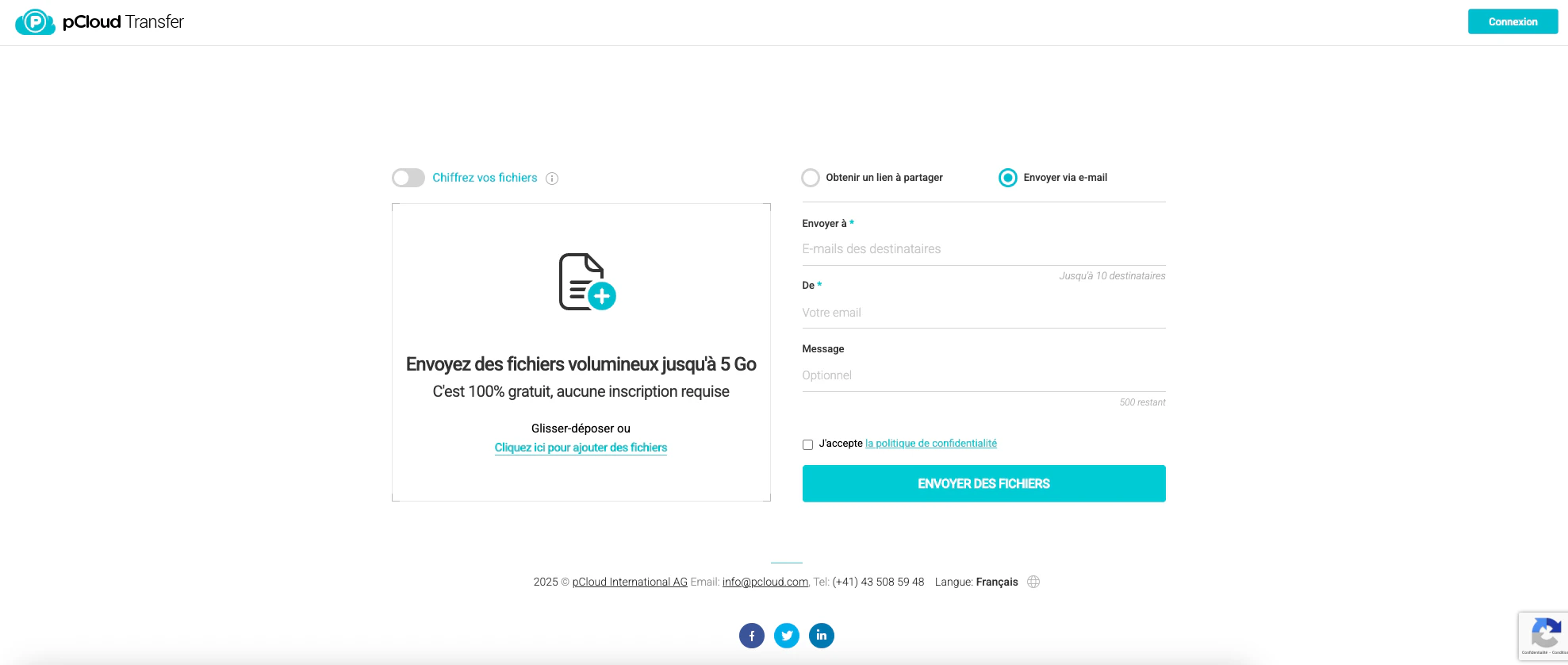1568x665 pixels.
Task: Click the Connexion button
Action: click(x=1512, y=21)
